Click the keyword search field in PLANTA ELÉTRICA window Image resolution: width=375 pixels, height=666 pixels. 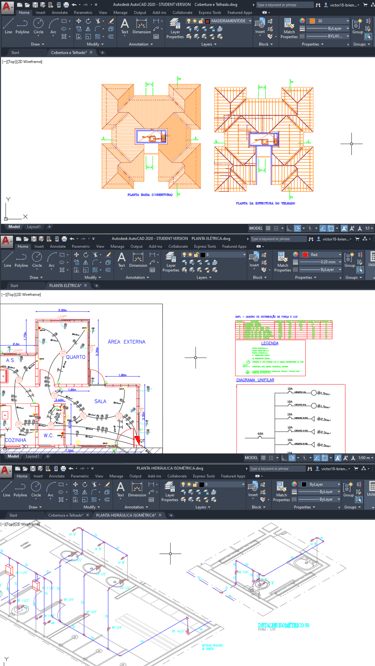[x=278, y=239]
